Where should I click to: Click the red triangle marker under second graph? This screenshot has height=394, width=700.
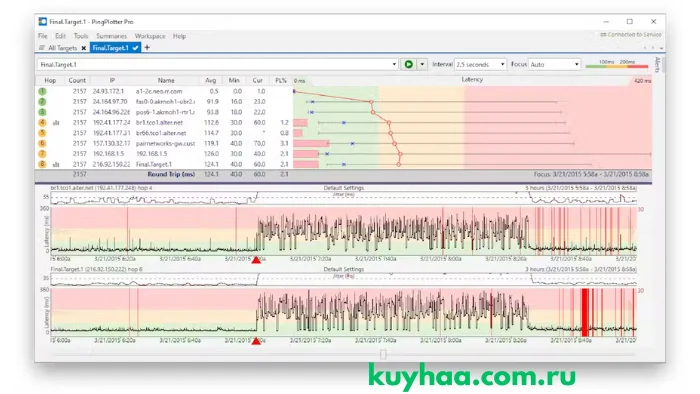click(x=256, y=341)
